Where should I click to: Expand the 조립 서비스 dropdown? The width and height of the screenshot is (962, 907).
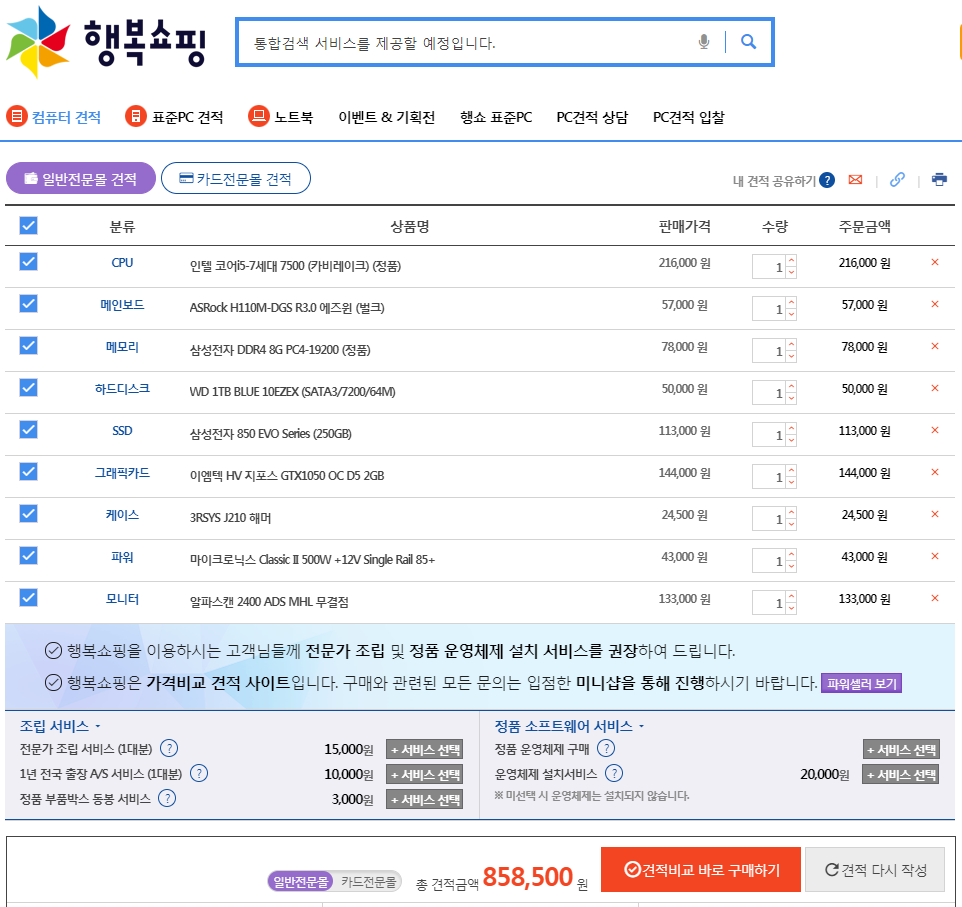click(60, 727)
